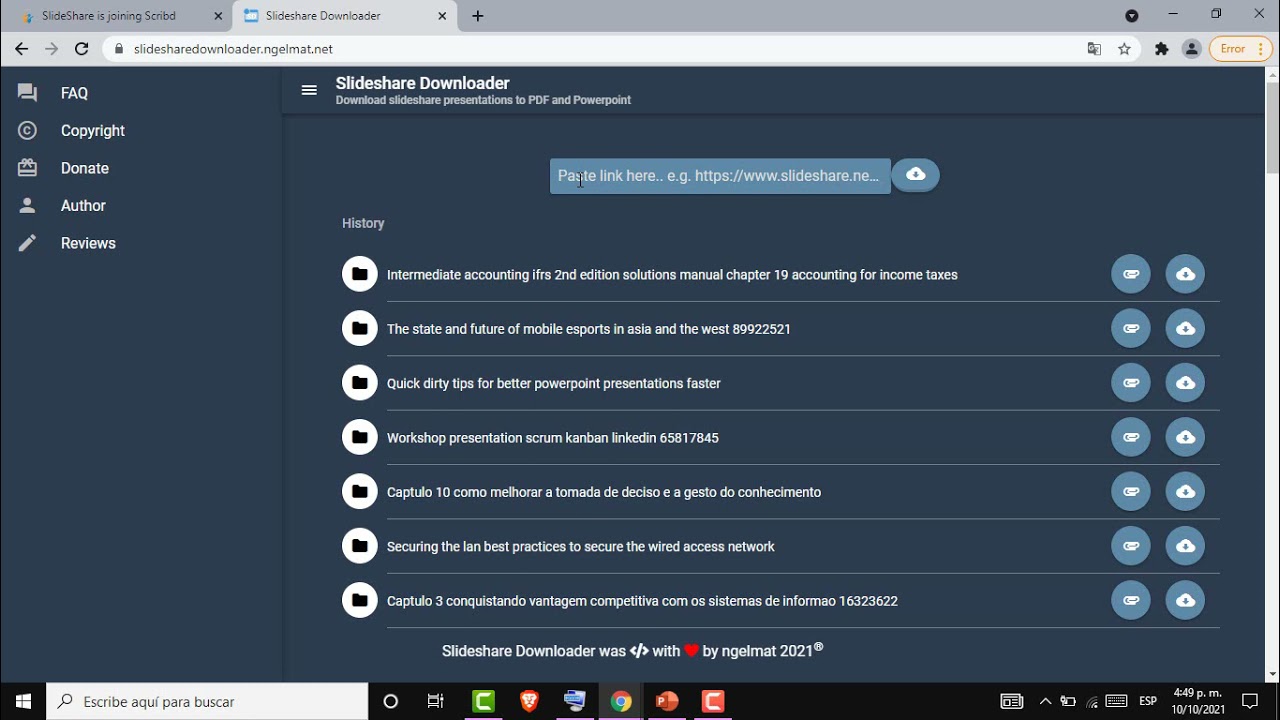Image resolution: width=1280 pixels, height=720 pixels.
Task: Open the hamburger menu beside Slideshare Downloader
Action: [x=309, y=90]
